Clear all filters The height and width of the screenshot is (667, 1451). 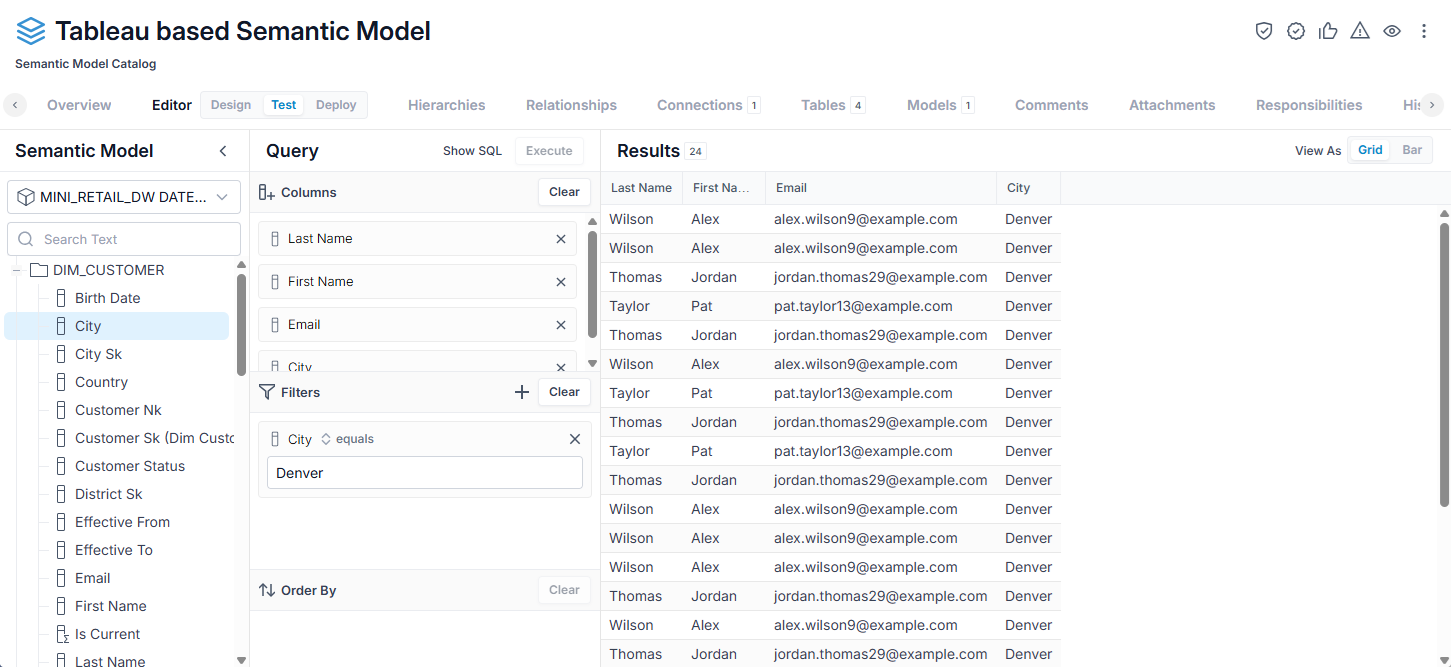pyautogui.click(x=564, y=392)
